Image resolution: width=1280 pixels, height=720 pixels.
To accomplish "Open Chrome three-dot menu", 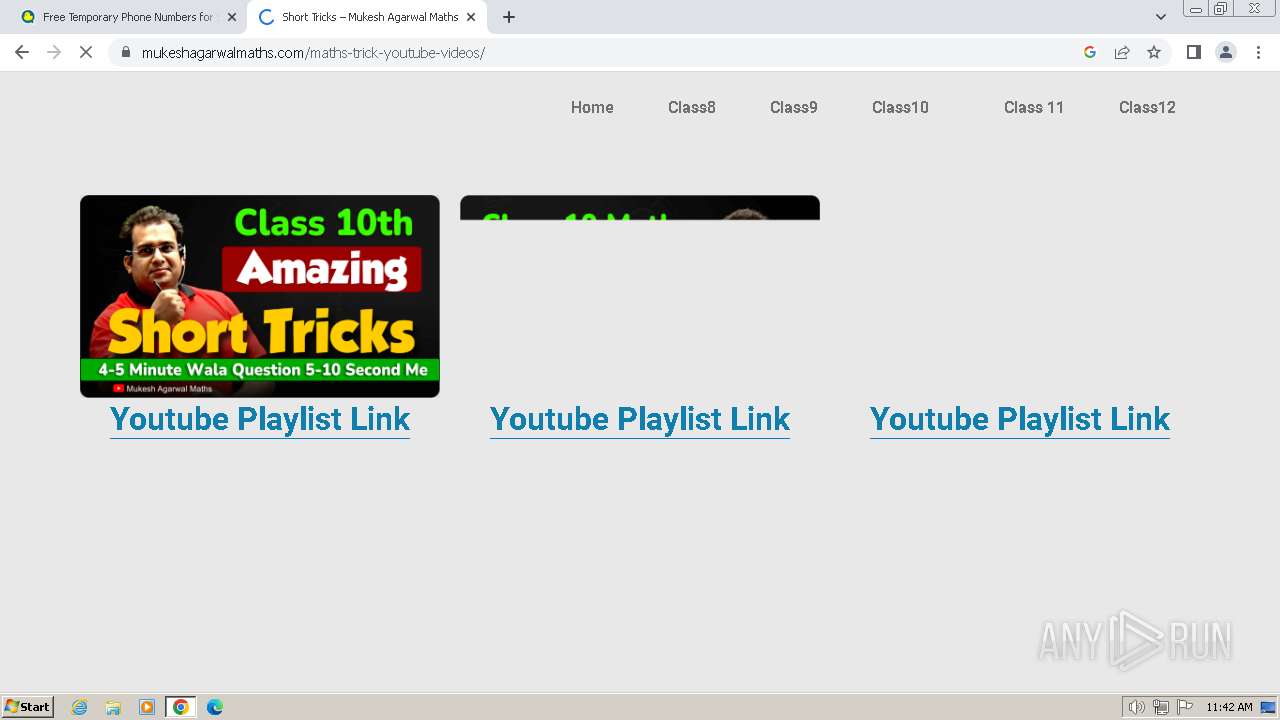I will pos(1258,52).
